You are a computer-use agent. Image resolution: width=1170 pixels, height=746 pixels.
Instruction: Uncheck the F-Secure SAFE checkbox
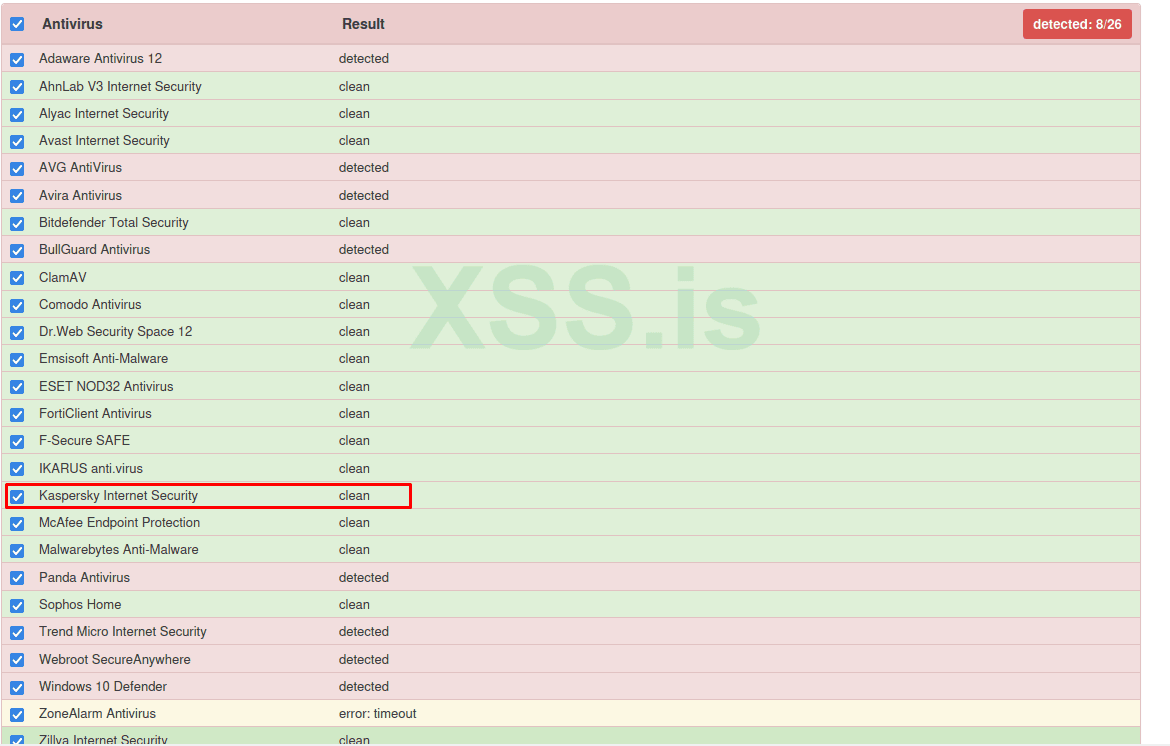click(17, 442)
